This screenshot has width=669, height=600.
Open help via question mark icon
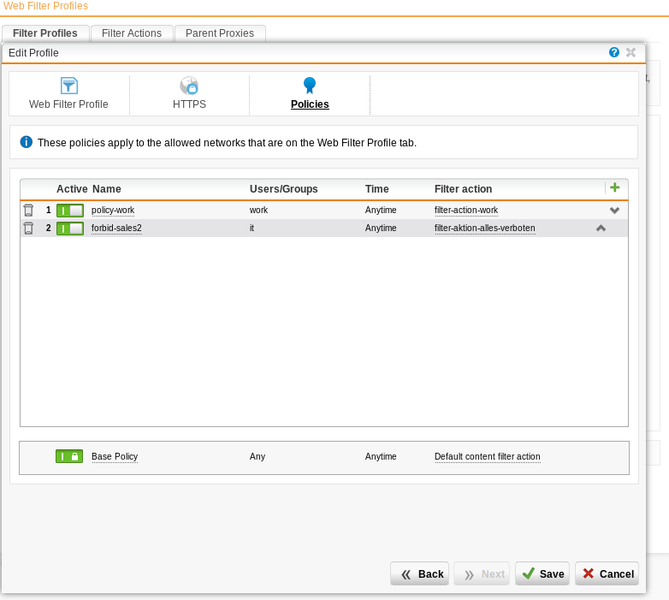coord(614,52)
